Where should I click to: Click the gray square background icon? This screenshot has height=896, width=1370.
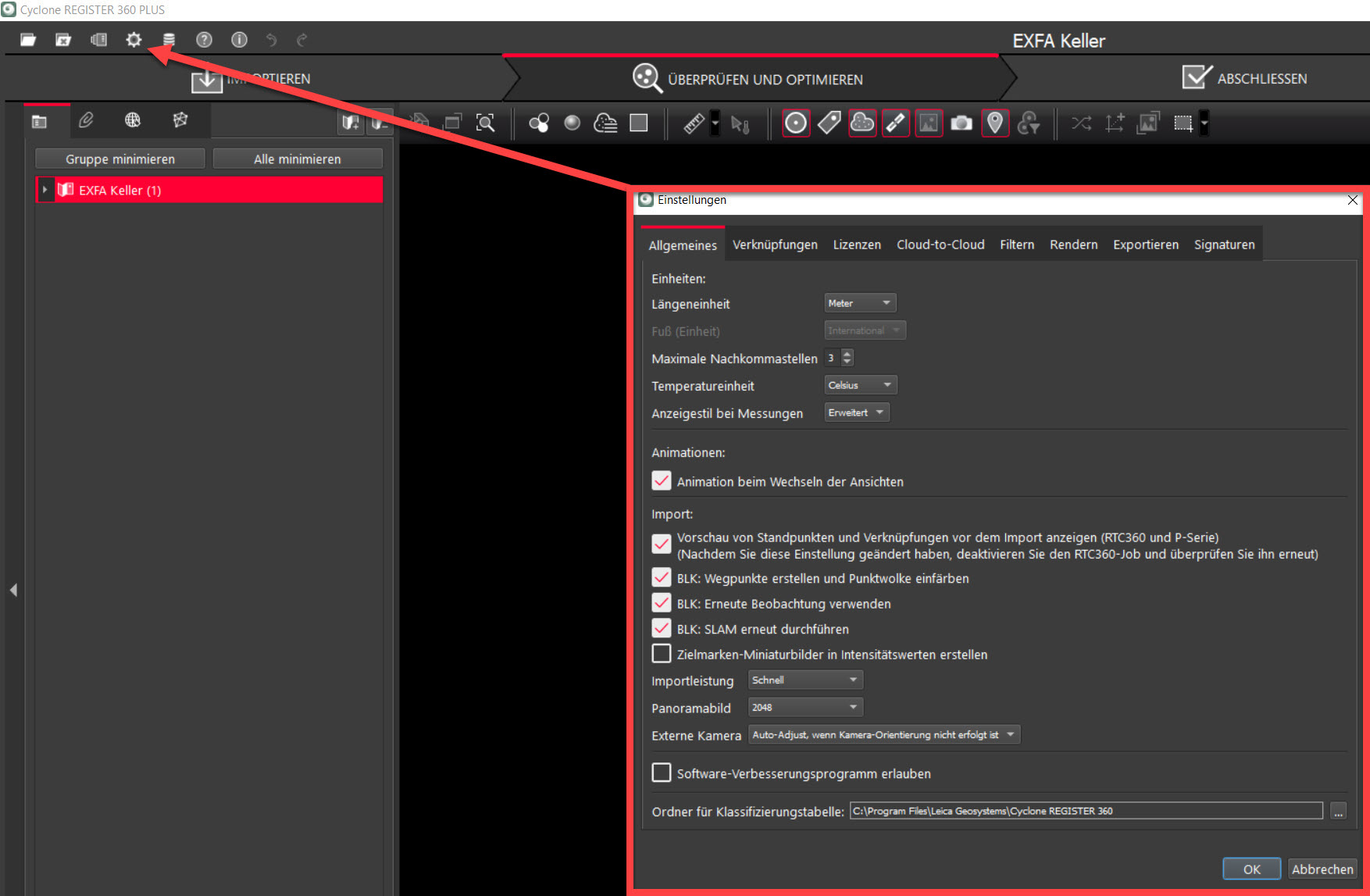(x=639, y=123)
